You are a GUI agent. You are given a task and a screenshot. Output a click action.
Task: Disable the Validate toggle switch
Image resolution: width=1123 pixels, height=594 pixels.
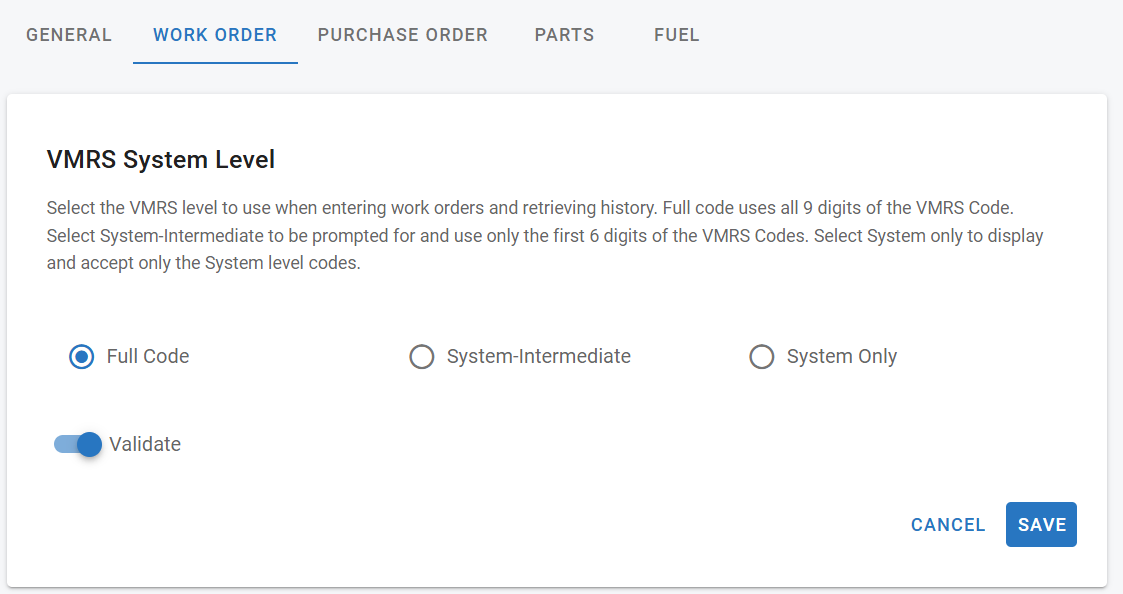pos(78,445)
